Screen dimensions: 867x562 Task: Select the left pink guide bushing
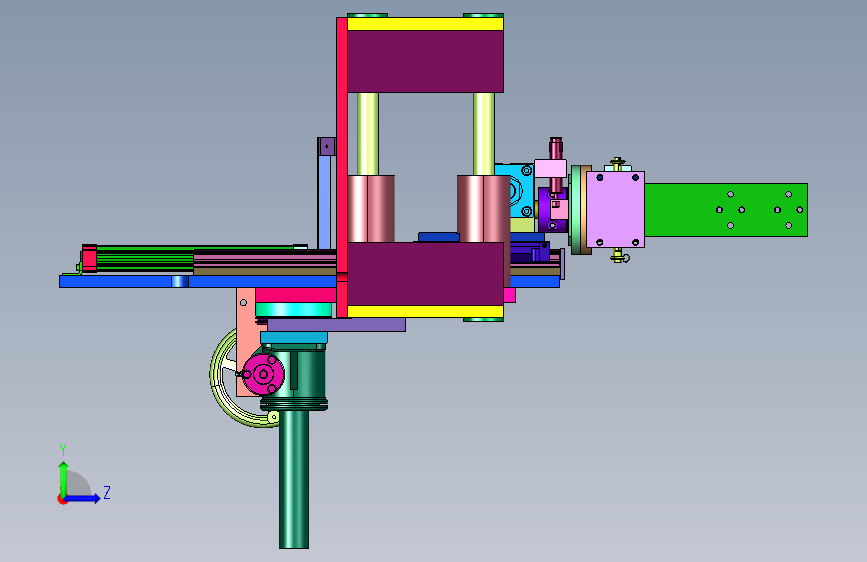point(371,209)
